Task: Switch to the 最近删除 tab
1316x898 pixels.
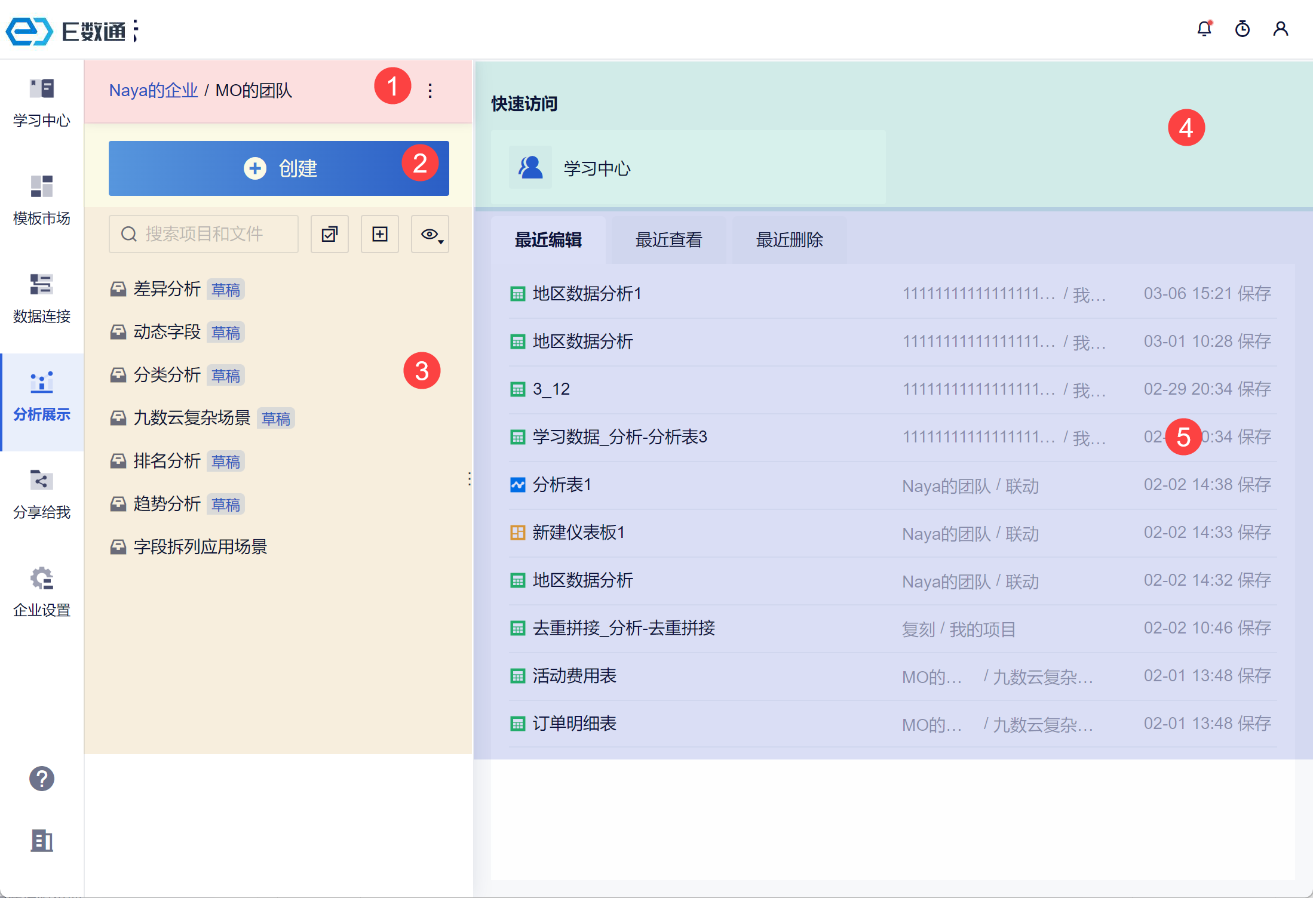Action: (x=789, y=240)
